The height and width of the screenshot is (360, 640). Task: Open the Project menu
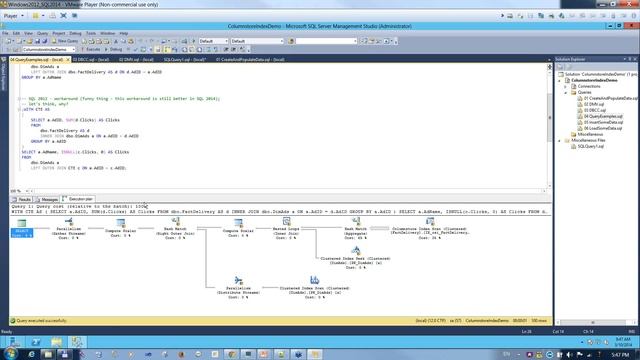pyautogui.click(x=59, y=33)
